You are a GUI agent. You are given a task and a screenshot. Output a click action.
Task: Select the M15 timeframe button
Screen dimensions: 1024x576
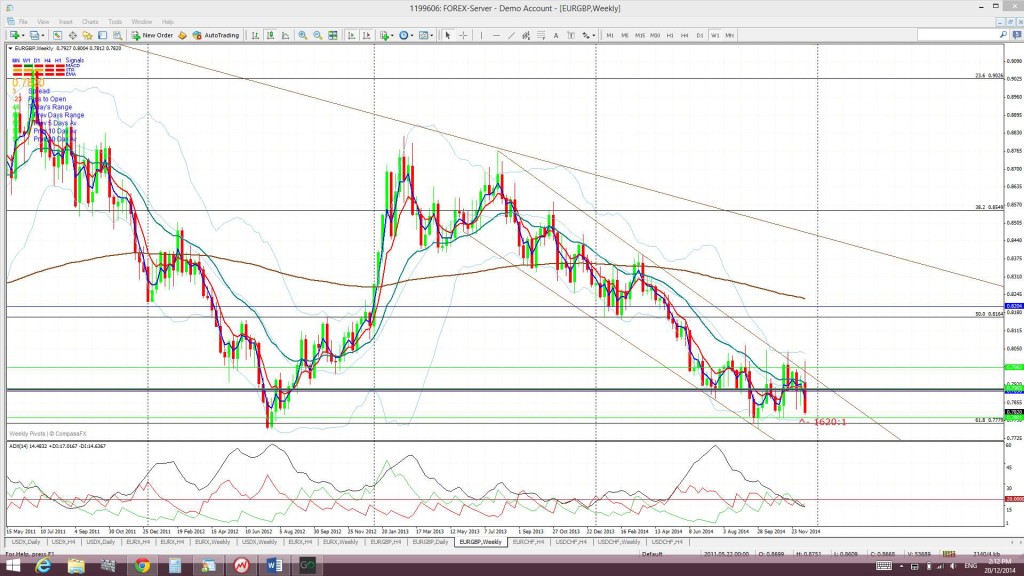(x=639, y=35)
